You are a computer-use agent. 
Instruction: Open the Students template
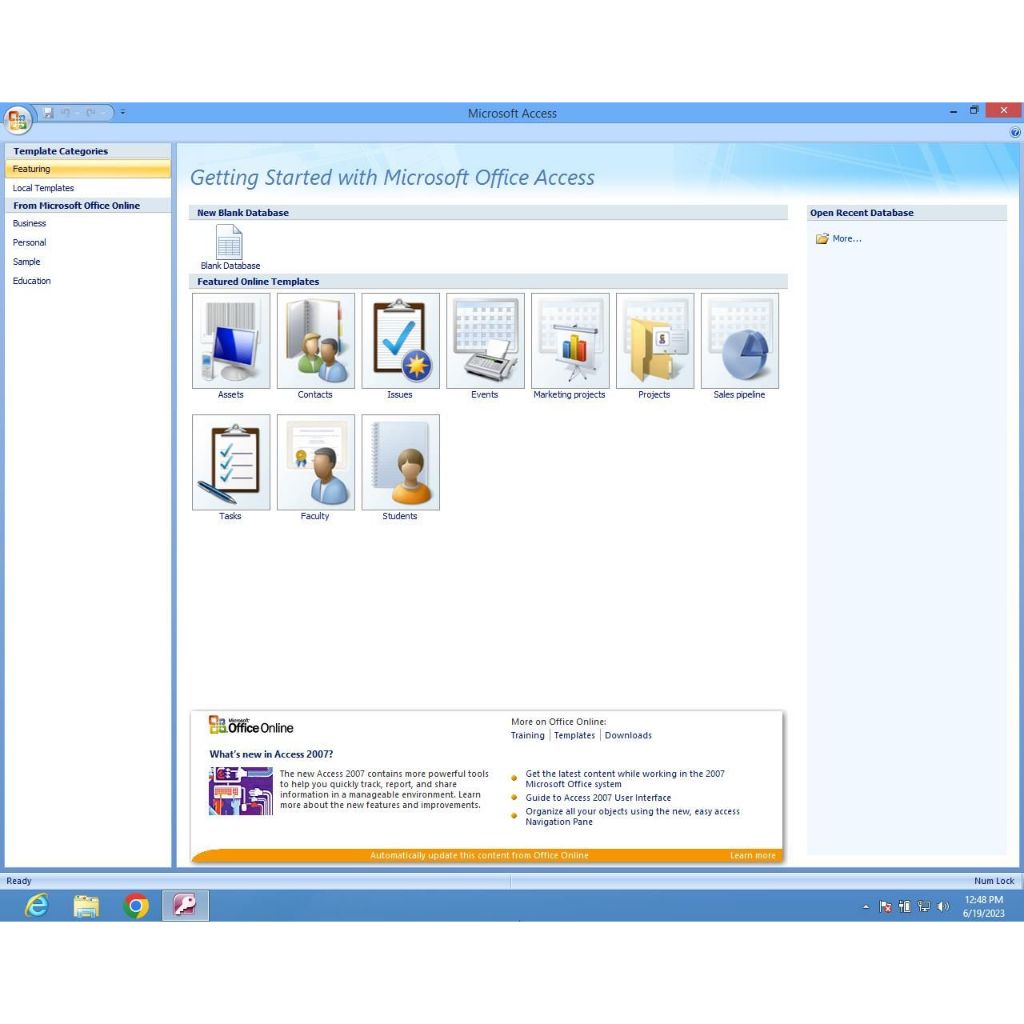[x=400, y=468]
